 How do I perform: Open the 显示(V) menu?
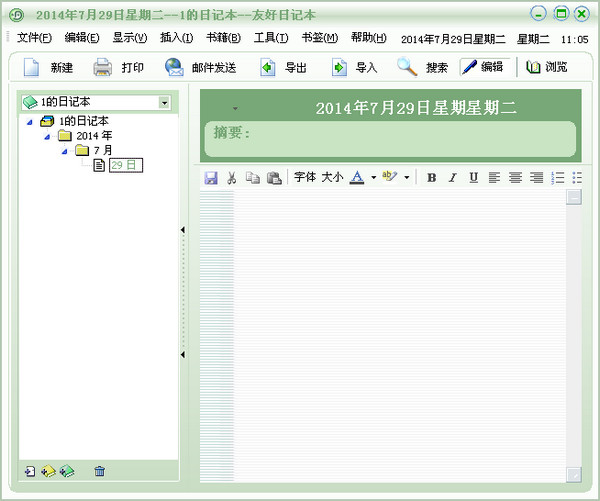[130, 38]
